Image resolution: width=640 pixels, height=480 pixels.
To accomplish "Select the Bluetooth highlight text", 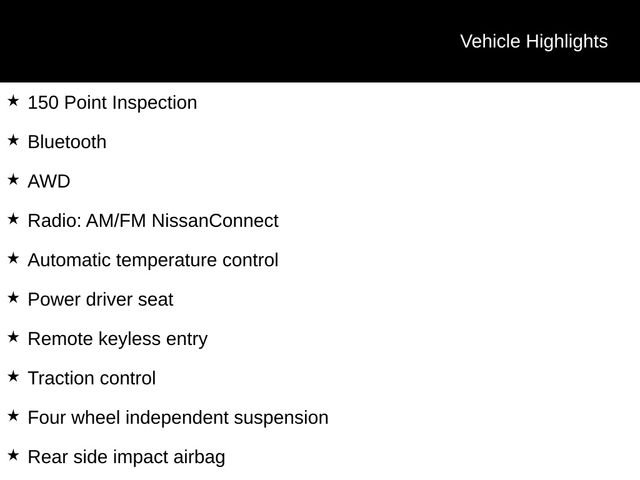I will pyautogui.click(x=67, y=142).
